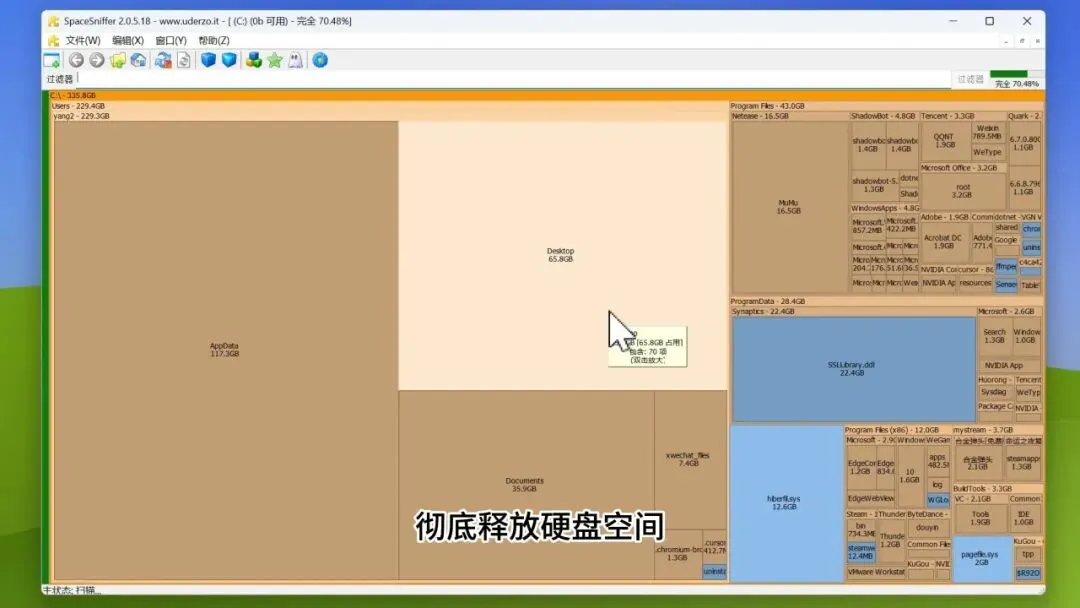The width and height of the screenshot is (1080, 608).
Task: Select the hiberfil.sys 12.6GB file block
Action: pyautogui.click(x=785, y=503)
